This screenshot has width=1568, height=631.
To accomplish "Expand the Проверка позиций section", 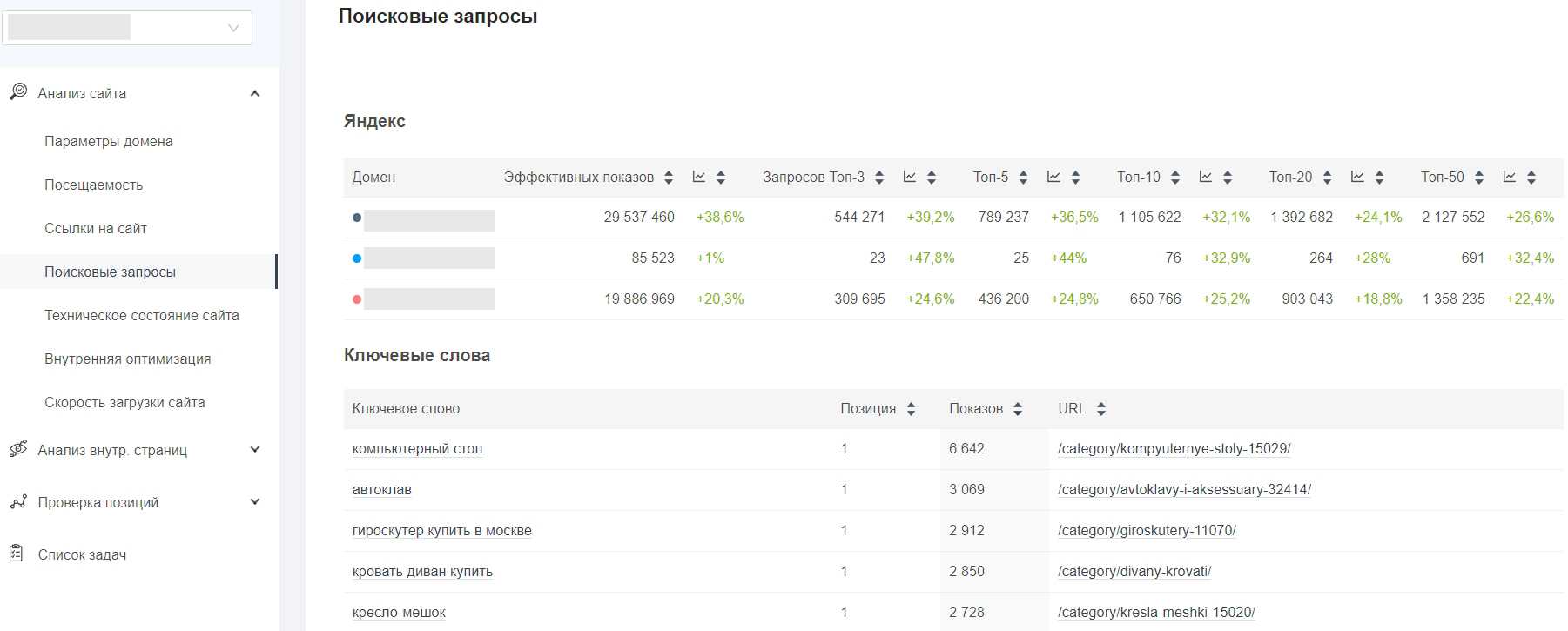I will point(255,502).
